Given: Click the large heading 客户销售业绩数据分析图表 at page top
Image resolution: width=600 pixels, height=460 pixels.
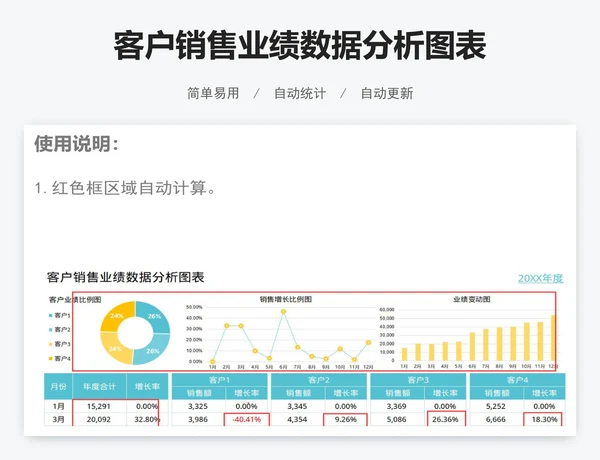Looking at the screenshot, I should pos(300,46).
